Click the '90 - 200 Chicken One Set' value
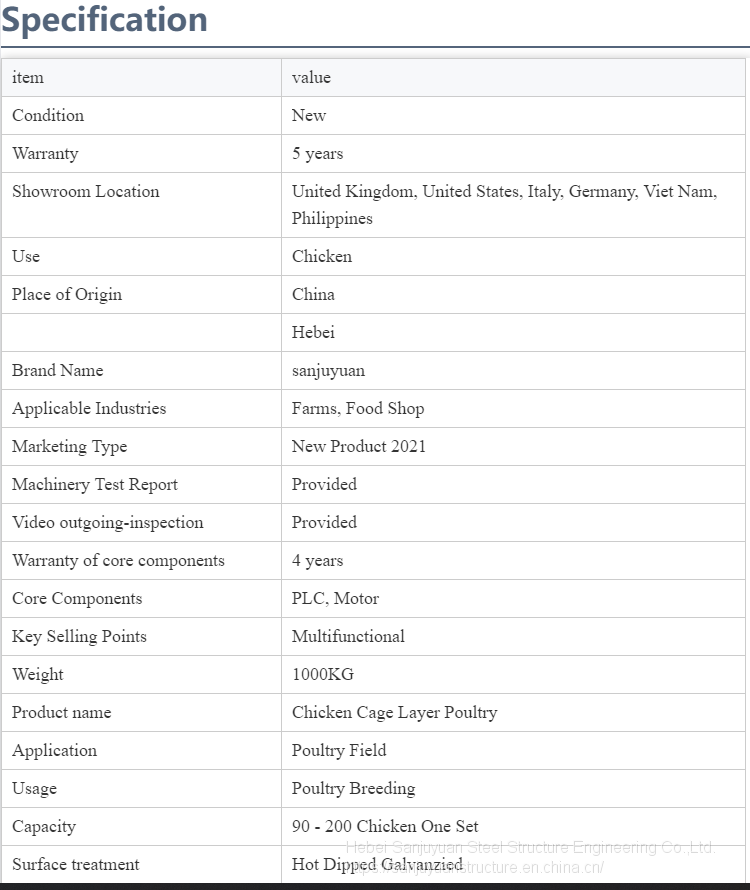750x890 pixels. [x=385, y=827]
